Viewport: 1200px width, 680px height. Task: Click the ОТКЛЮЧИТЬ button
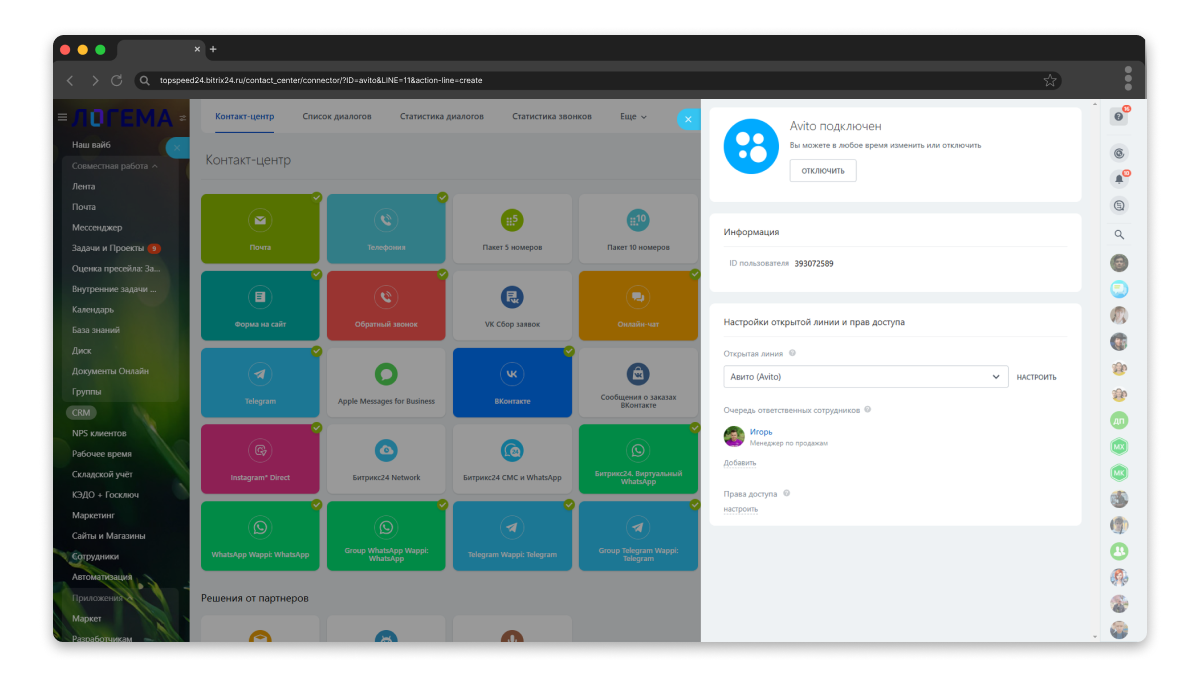tap(823, 171)
